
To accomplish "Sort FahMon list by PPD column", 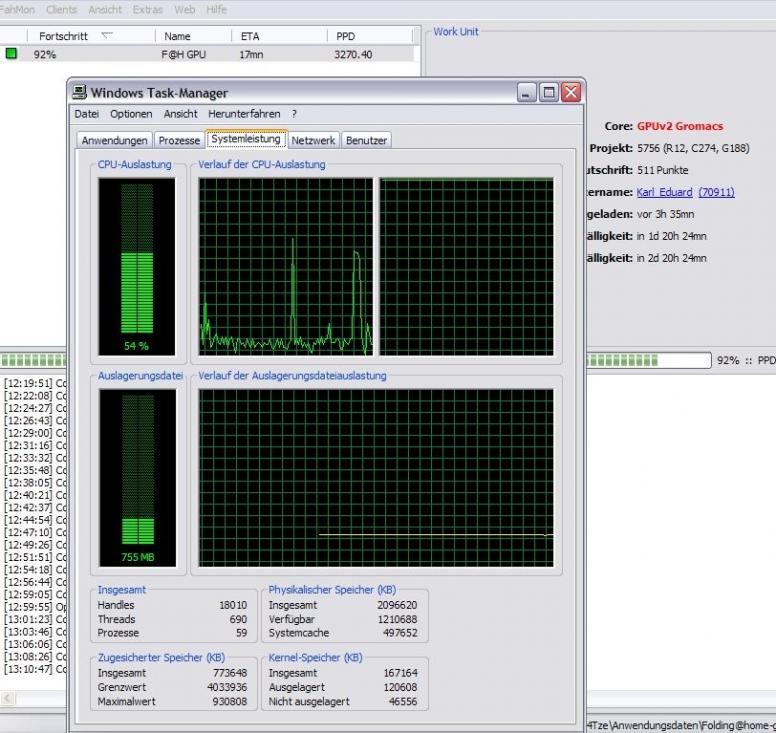I will click(x=369, y=36).
